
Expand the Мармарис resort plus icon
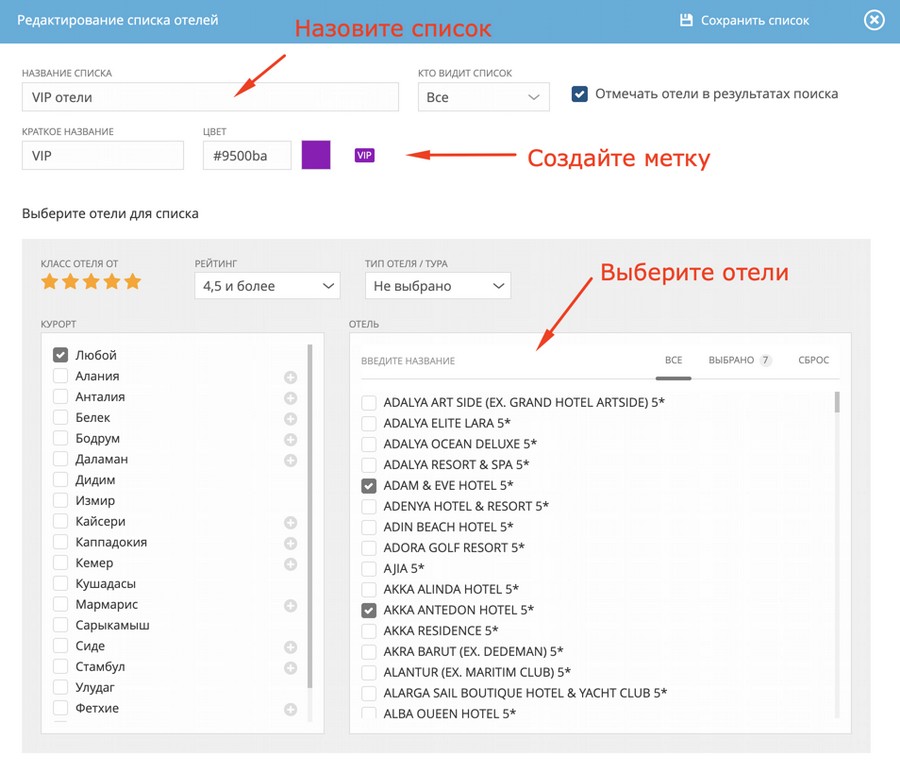tap(290, 605)
